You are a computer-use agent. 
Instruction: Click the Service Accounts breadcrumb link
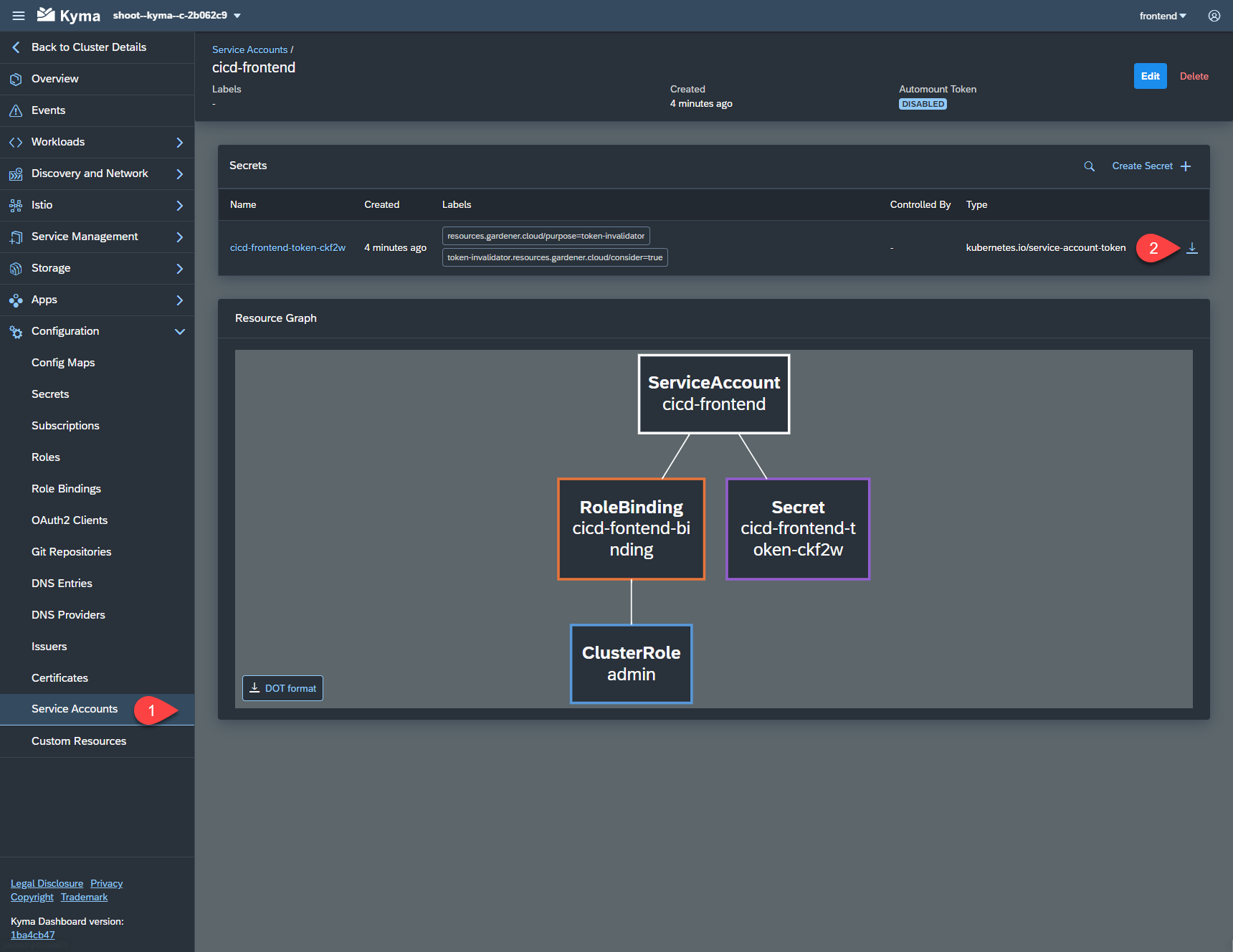[249, 49]
